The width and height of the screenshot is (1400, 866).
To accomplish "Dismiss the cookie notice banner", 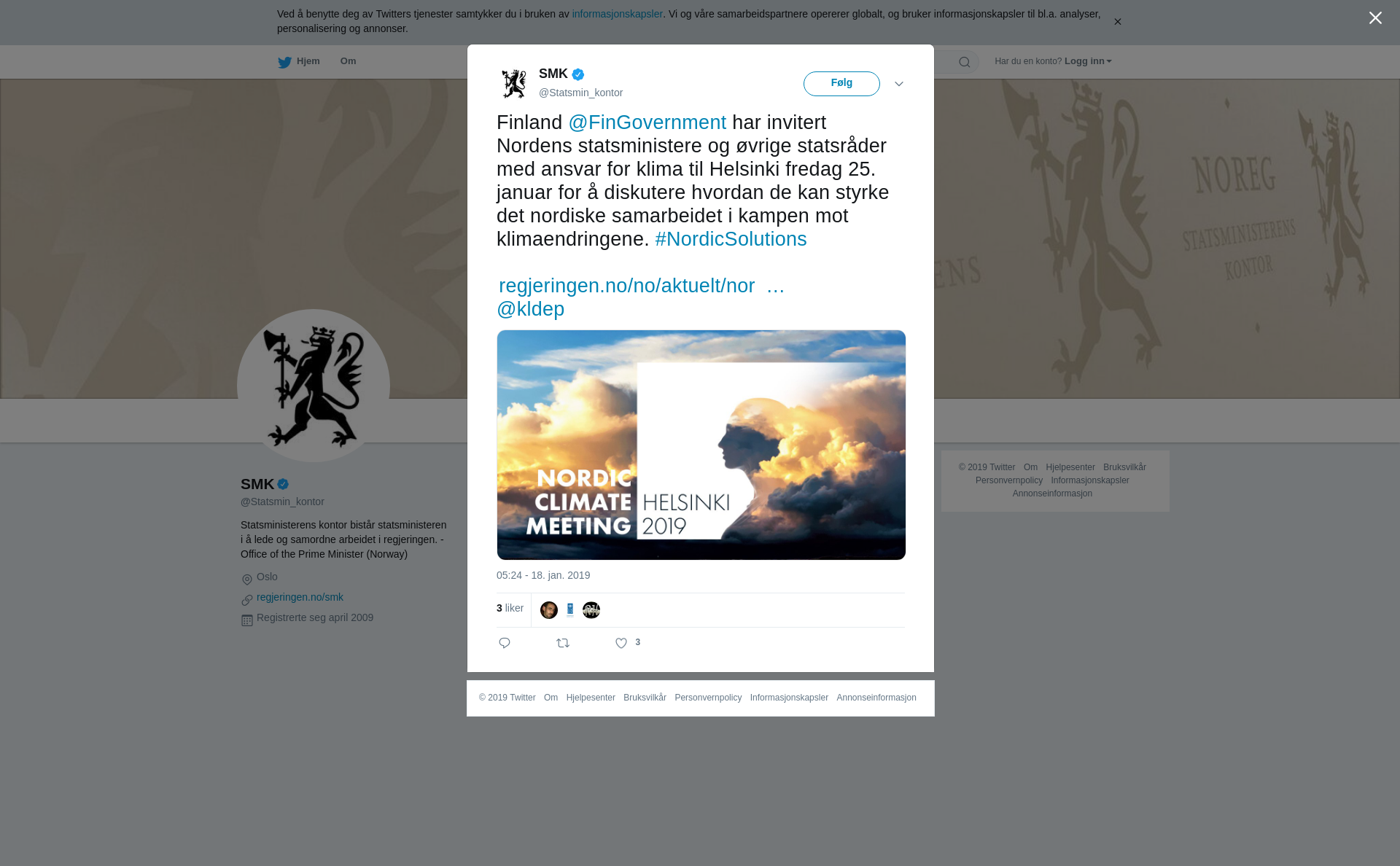I will [1117, 22].
